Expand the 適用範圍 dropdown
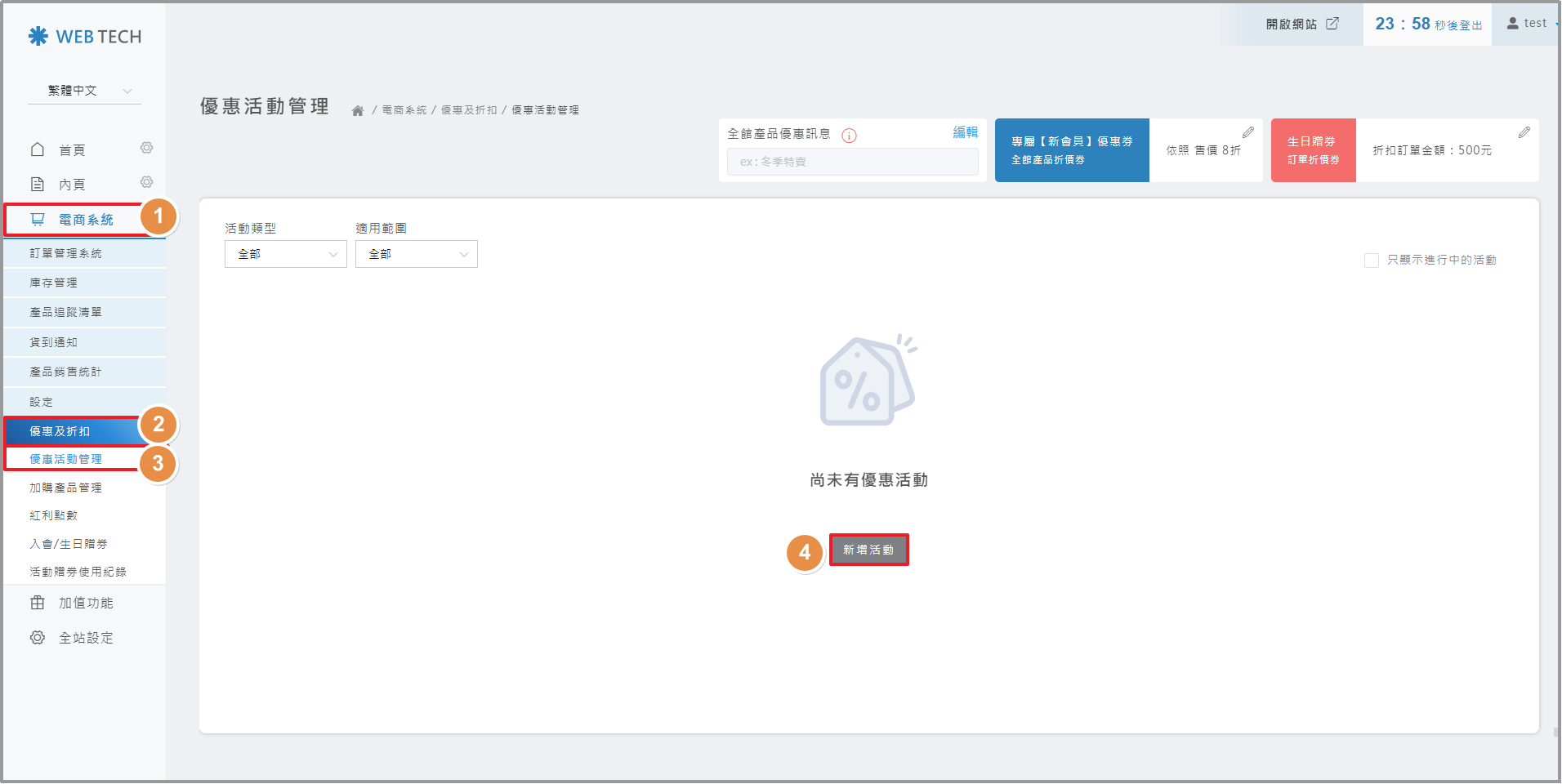 pos(416,255)
